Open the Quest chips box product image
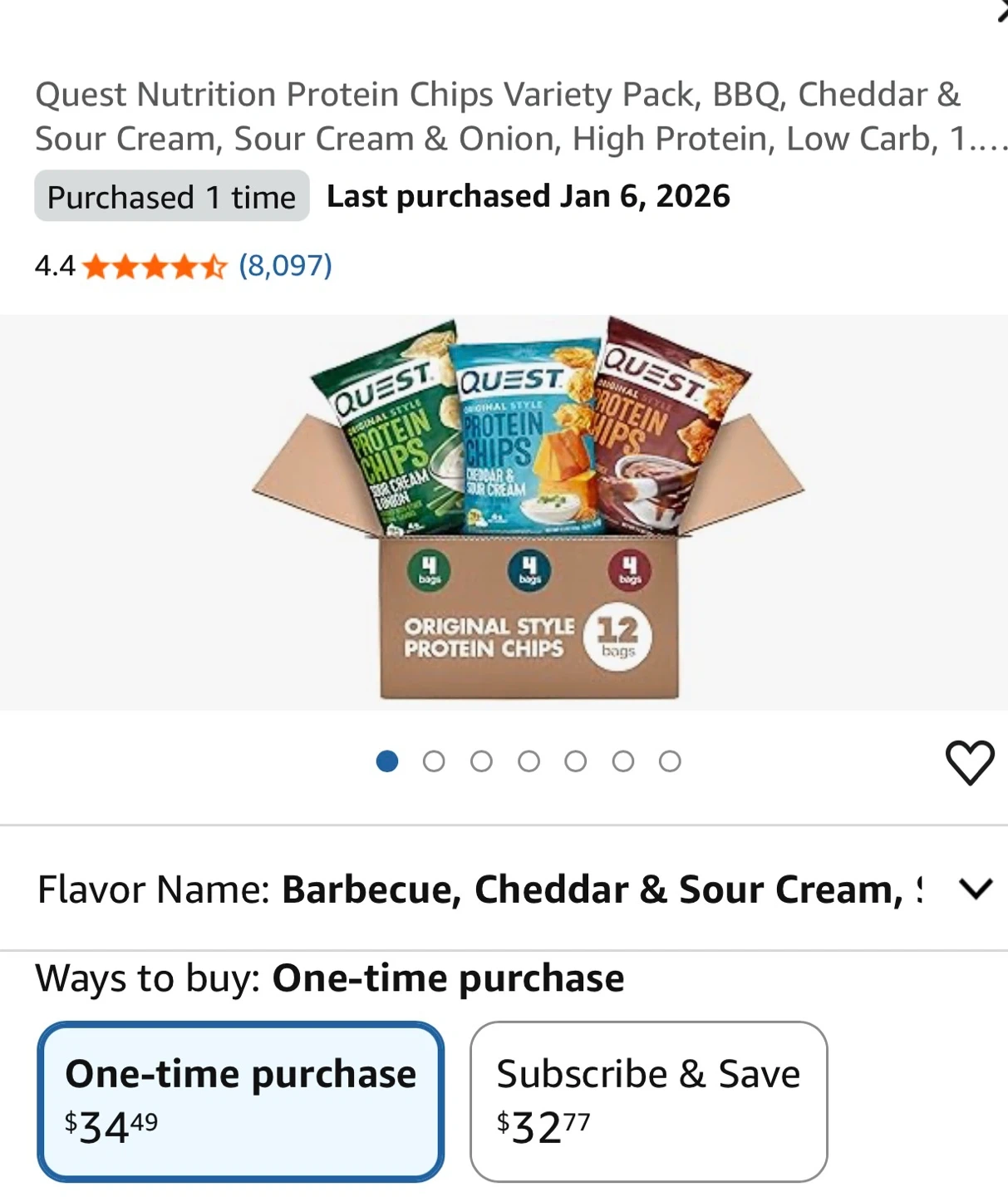The width and height of the screenshot is (1008, 1197). 528,509
